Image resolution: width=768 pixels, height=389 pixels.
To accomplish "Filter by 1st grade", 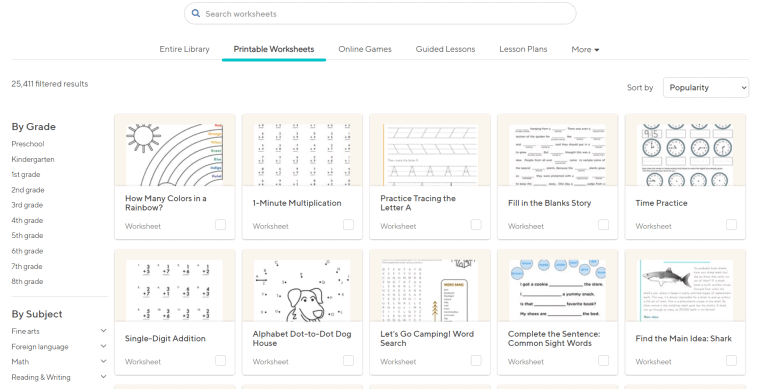I will point(26,174).
